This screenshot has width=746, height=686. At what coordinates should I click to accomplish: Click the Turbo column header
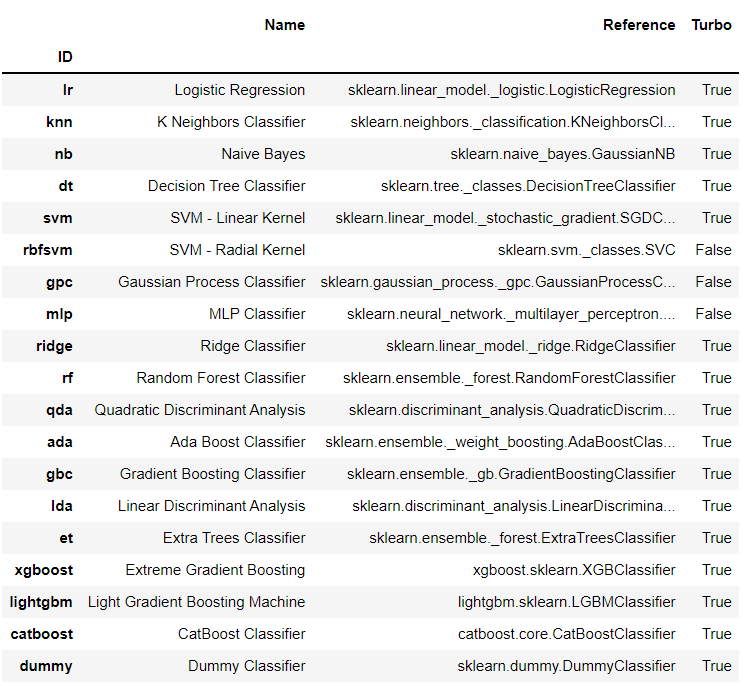(x=711, y=25)
